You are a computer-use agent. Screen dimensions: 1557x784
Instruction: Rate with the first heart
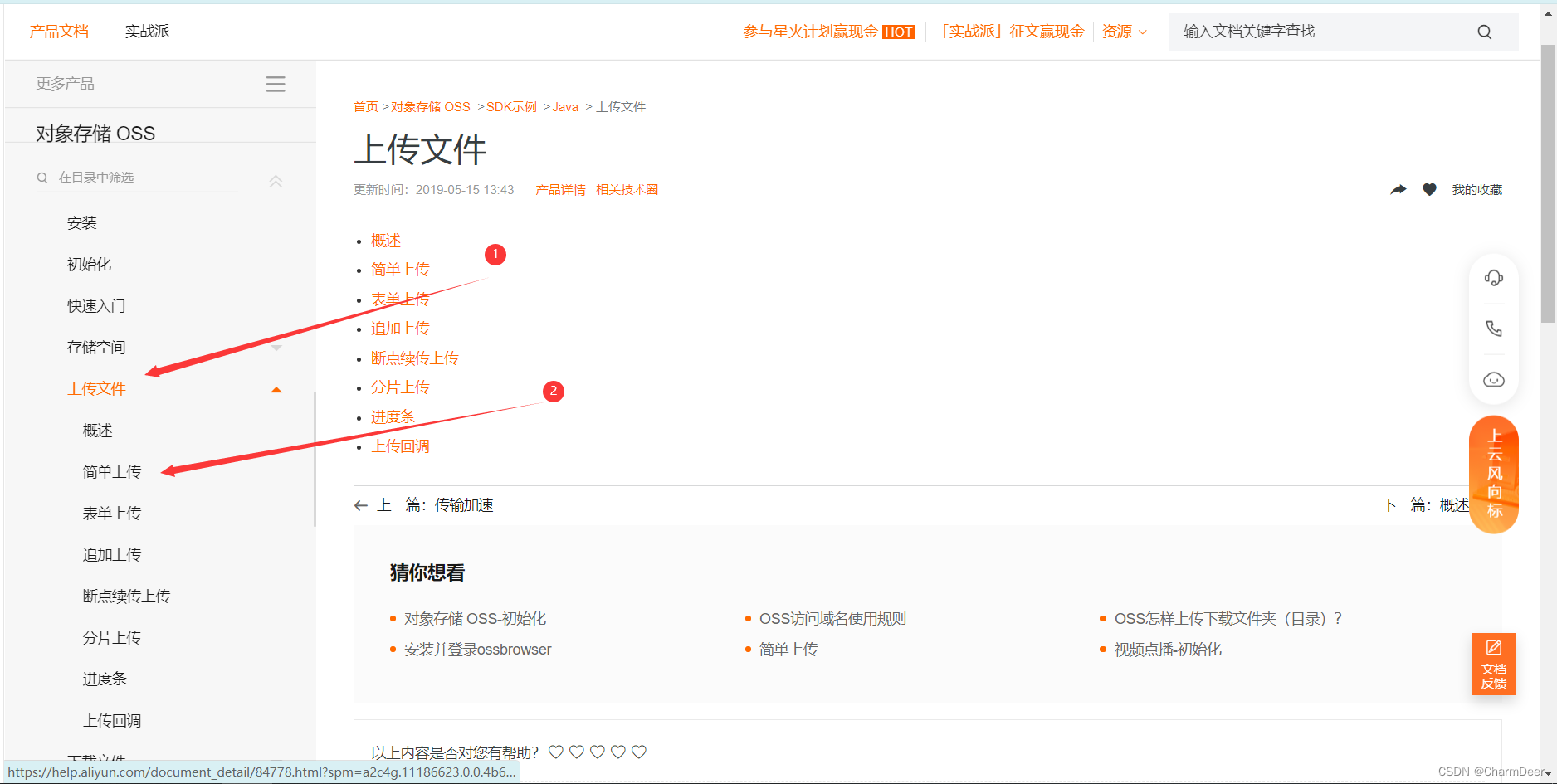[x=556, y=752]
